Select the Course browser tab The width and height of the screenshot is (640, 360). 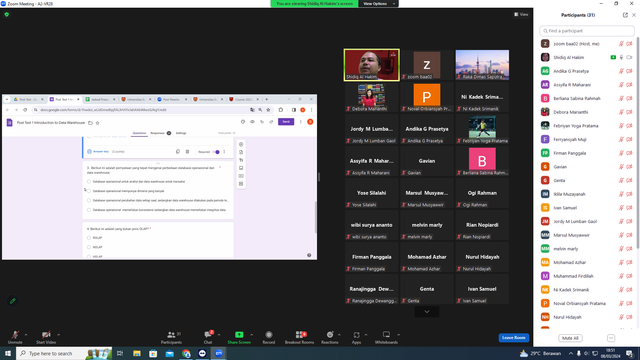[x=244, y=99]
